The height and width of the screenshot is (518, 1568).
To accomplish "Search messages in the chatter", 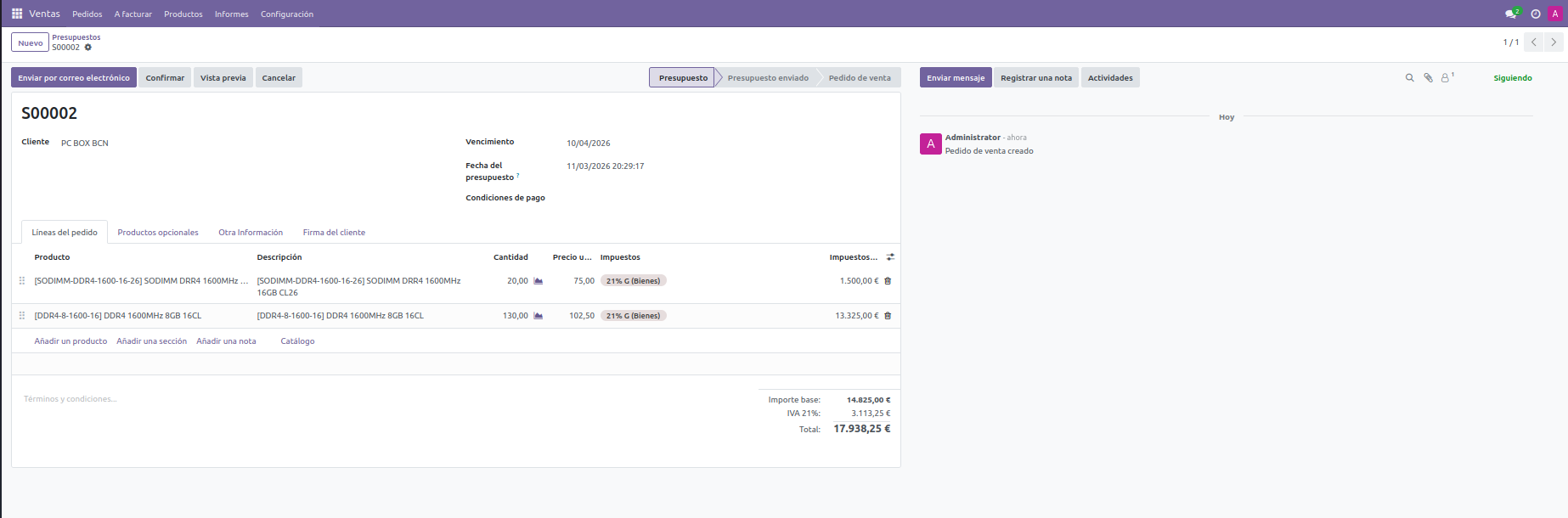I will tap(1409, 78).
